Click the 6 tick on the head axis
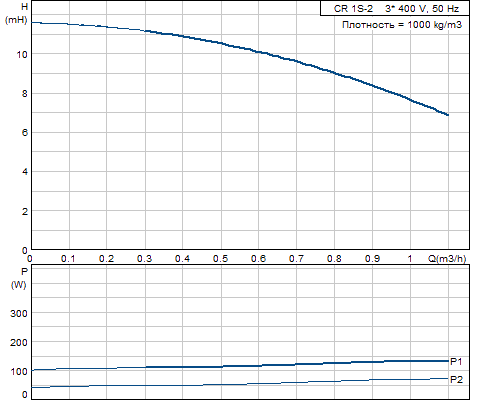This screenshot has width=500, height=400. 25,133
